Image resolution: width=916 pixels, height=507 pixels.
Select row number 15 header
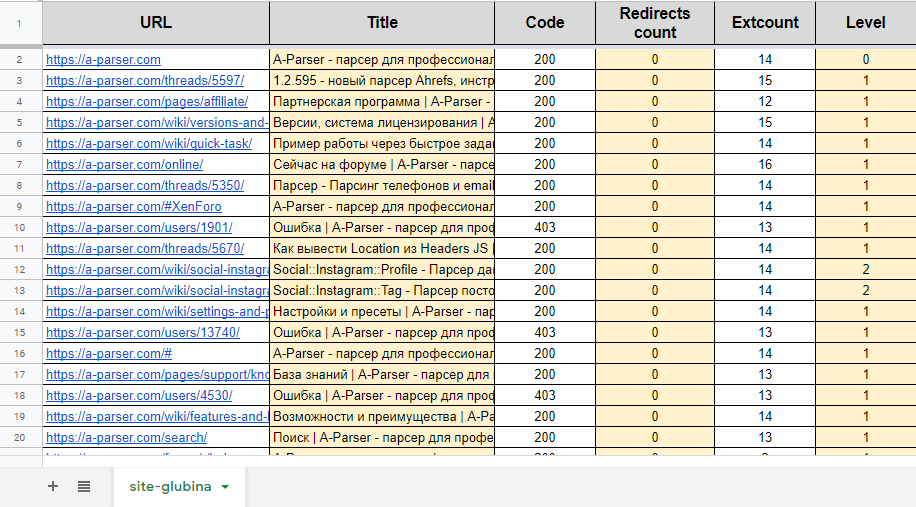point(19,333)
